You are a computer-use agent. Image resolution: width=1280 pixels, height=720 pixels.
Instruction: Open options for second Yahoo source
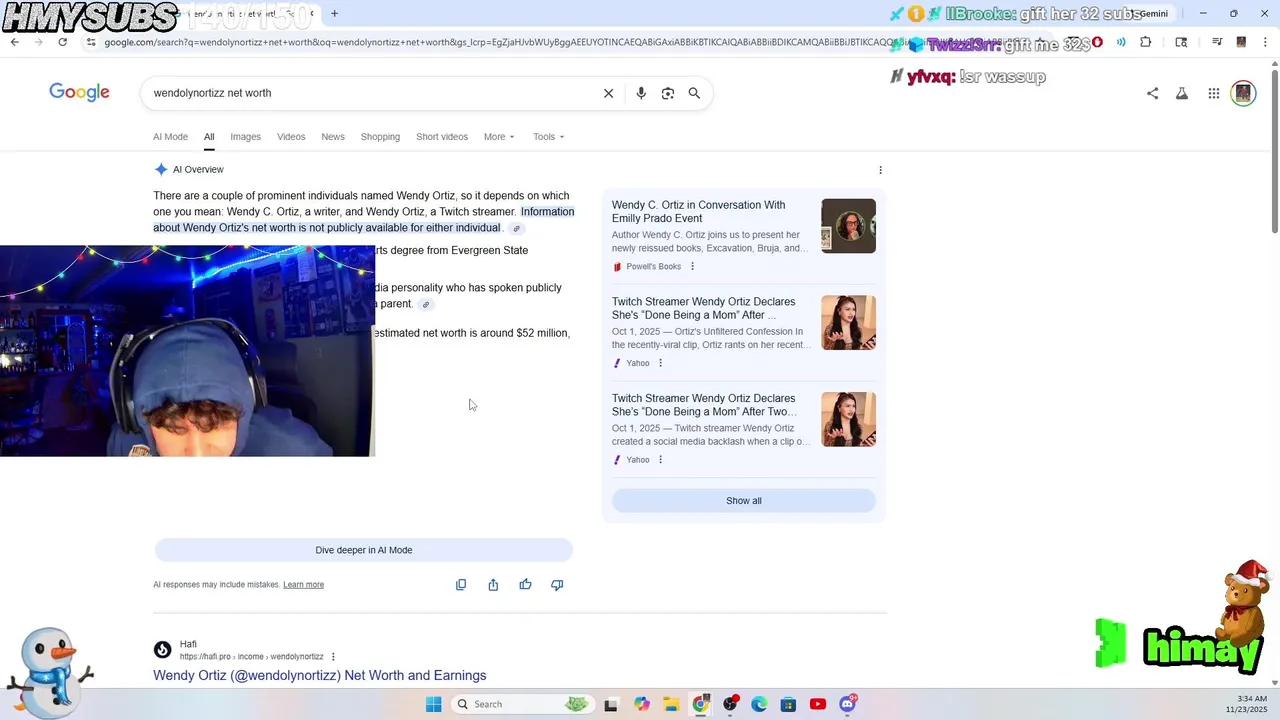pos(660,460)
